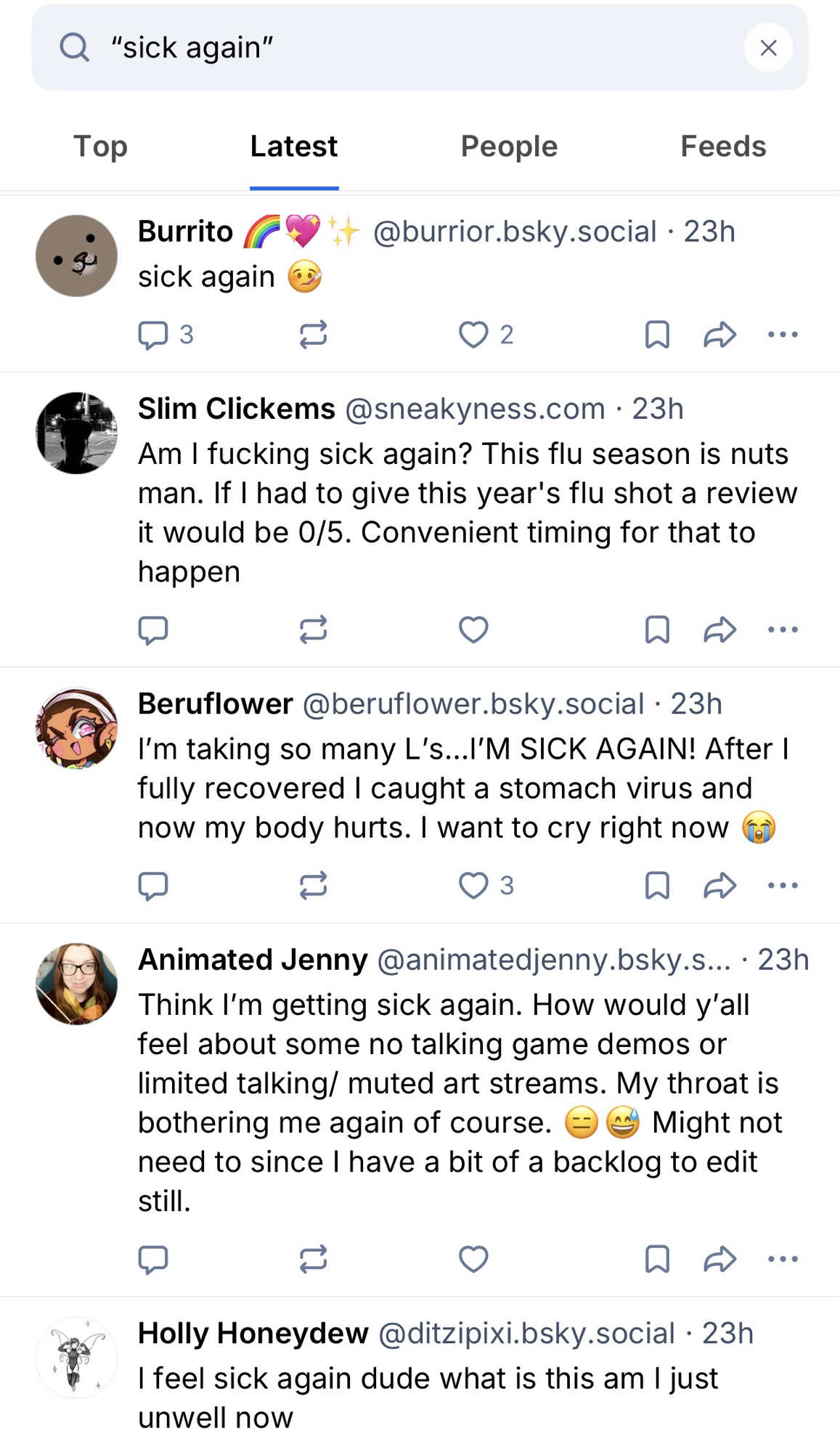Like Burrito's post with heart
This screenshot has height=1452, width=840.
[x=473, y=335]
